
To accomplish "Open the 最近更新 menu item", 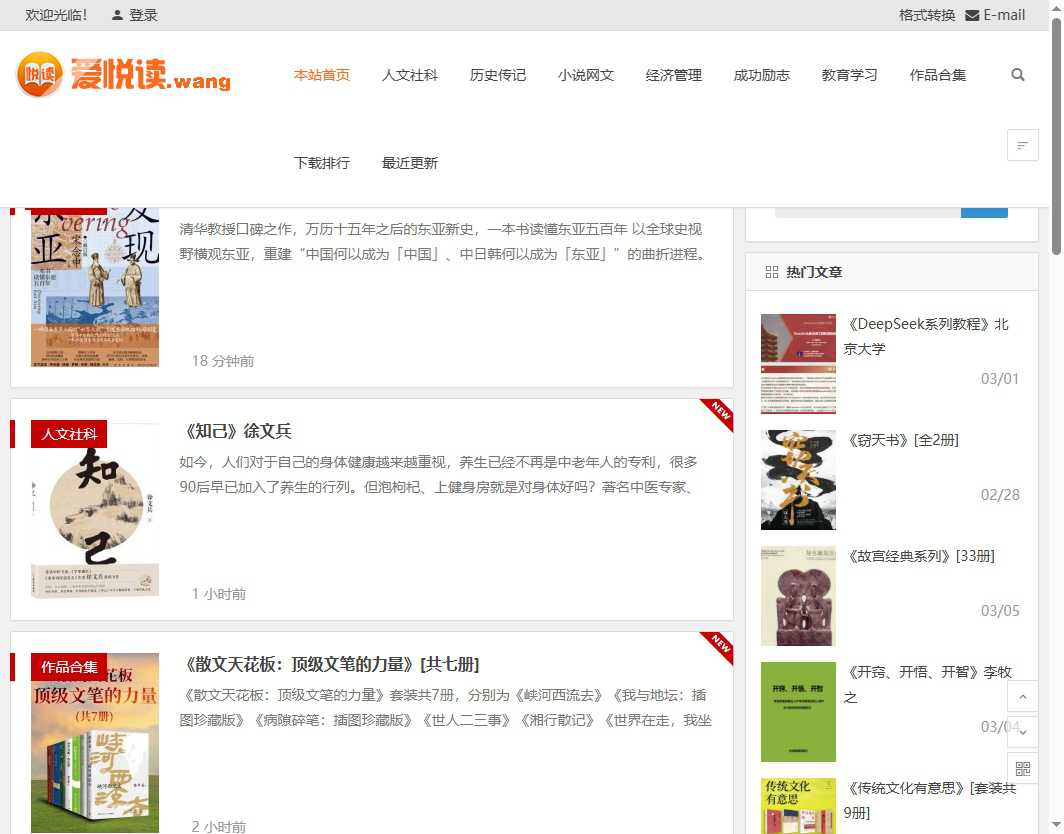I will (x=410, y=163).
